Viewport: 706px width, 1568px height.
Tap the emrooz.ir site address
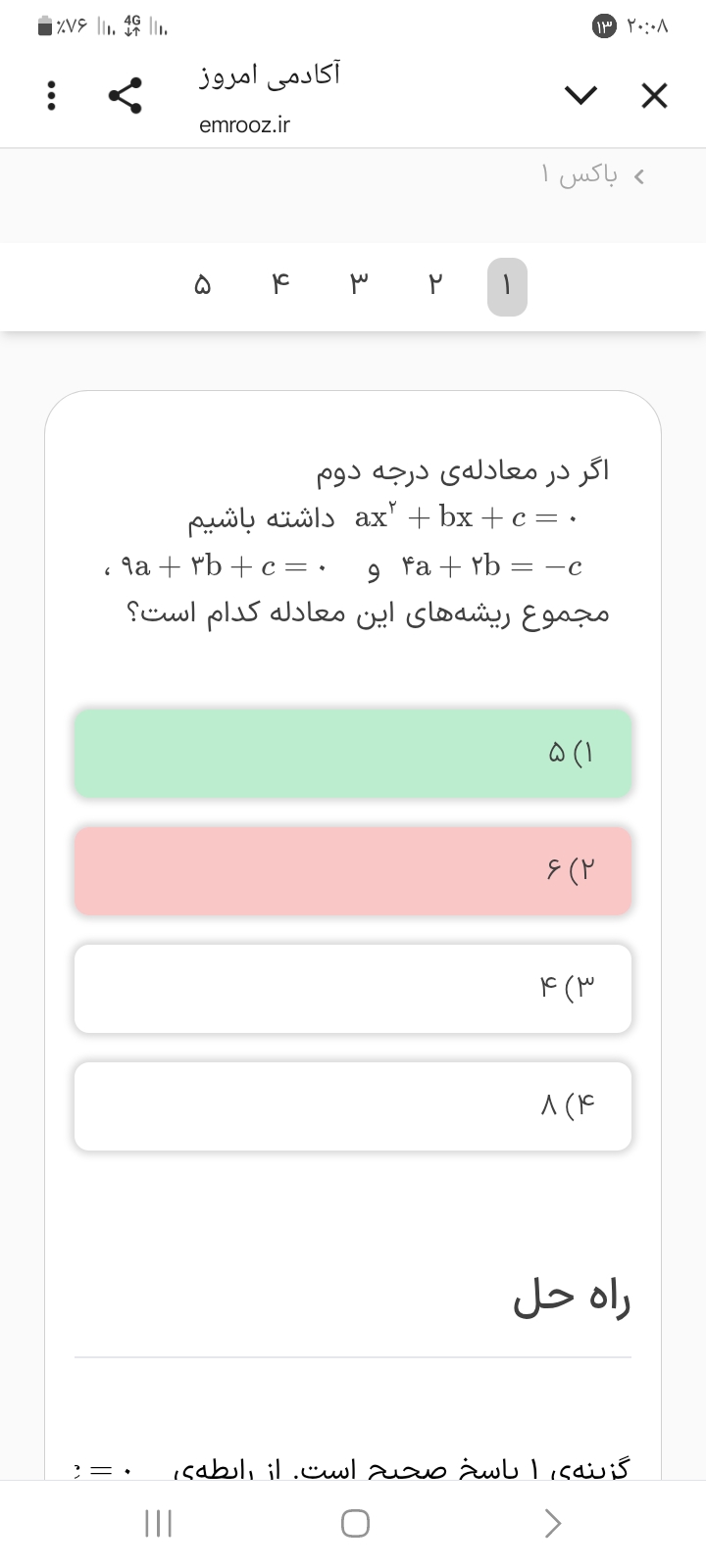244,125
